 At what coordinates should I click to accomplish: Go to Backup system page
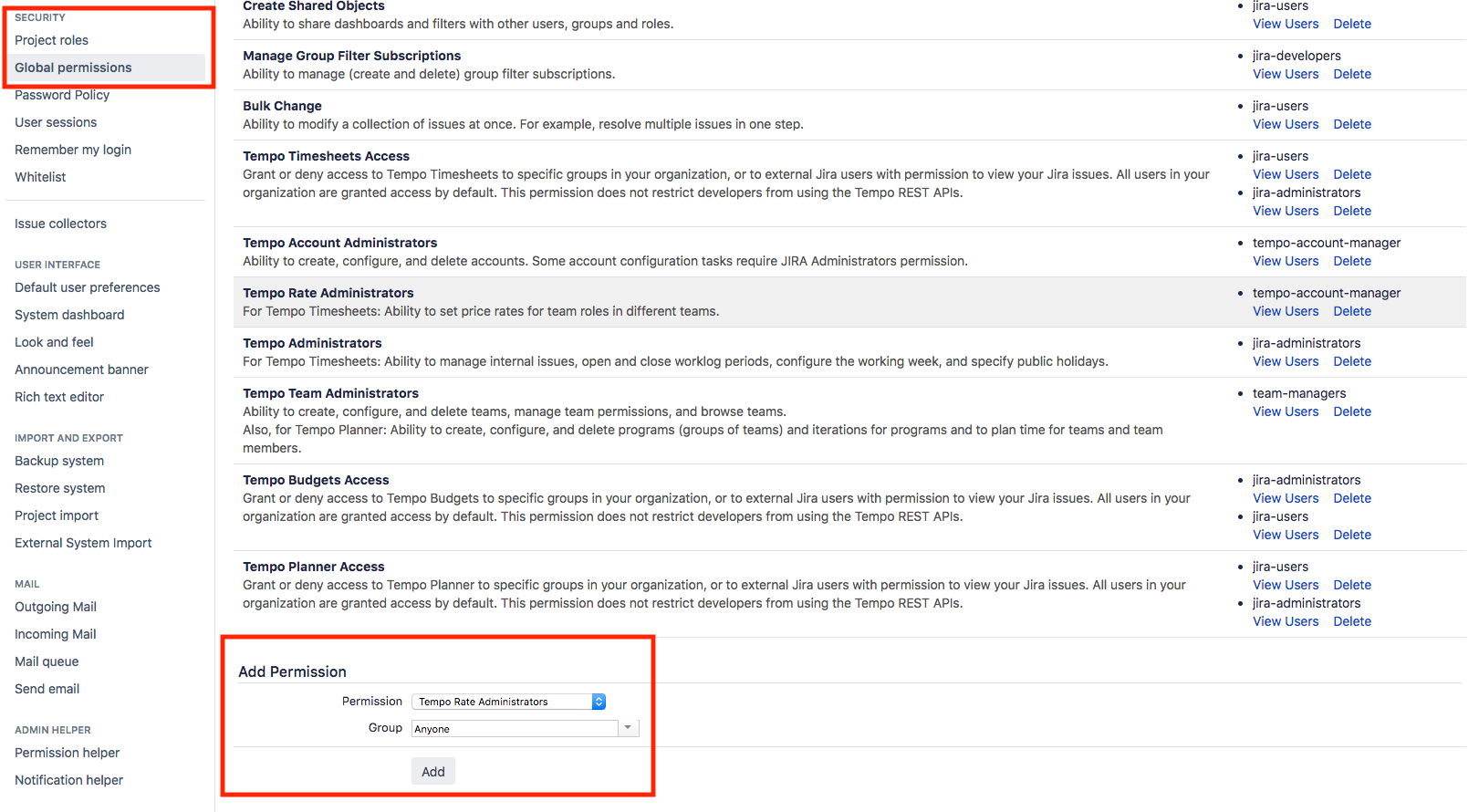(x=59, y=461)
